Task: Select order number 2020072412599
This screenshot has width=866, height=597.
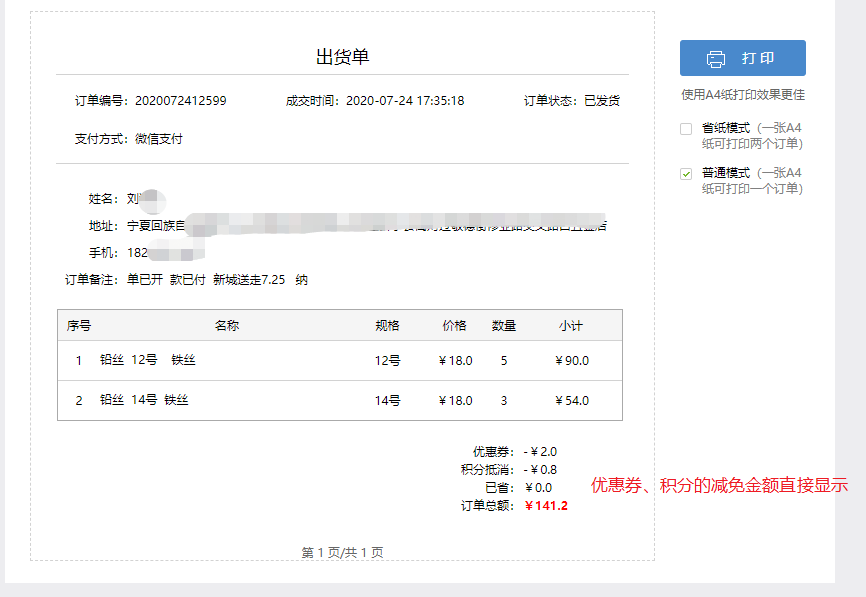Action: (x=180, y=101)
